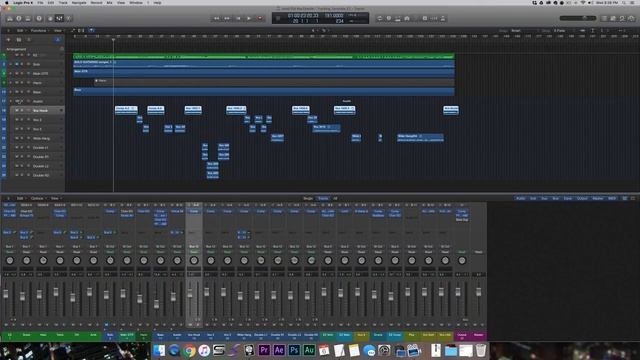Mute the Double R2 track
The height and width of the screenshot is (360, 640).
(x=17, y=175)
